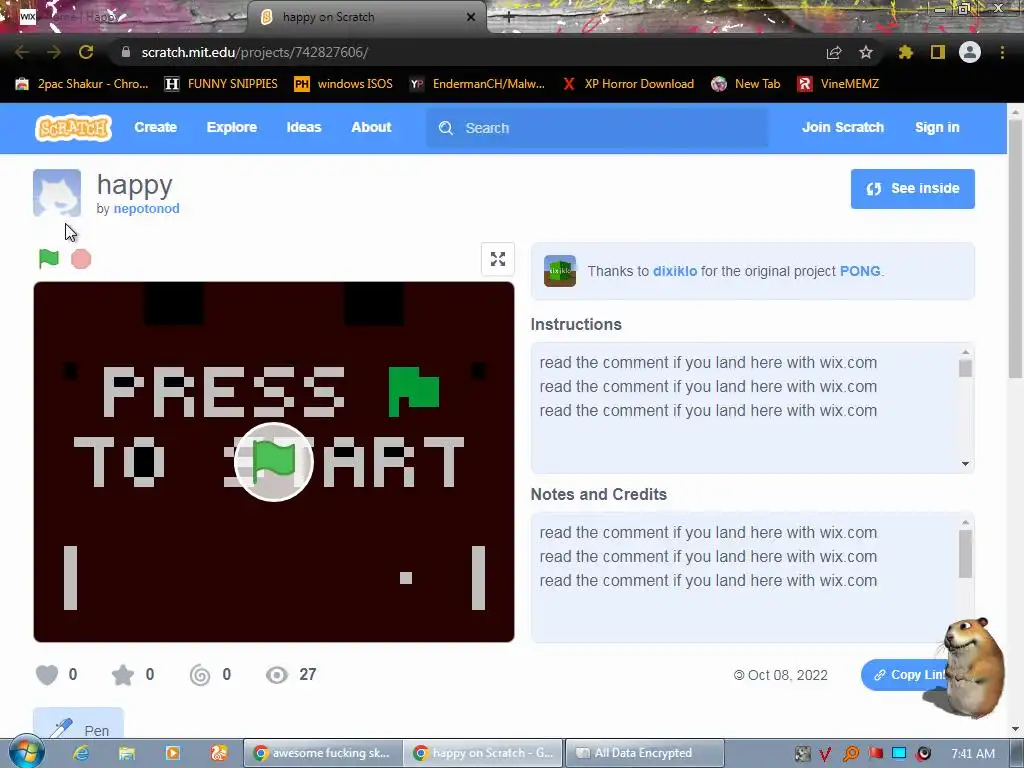Click Join Scratch

pos(842,127)
